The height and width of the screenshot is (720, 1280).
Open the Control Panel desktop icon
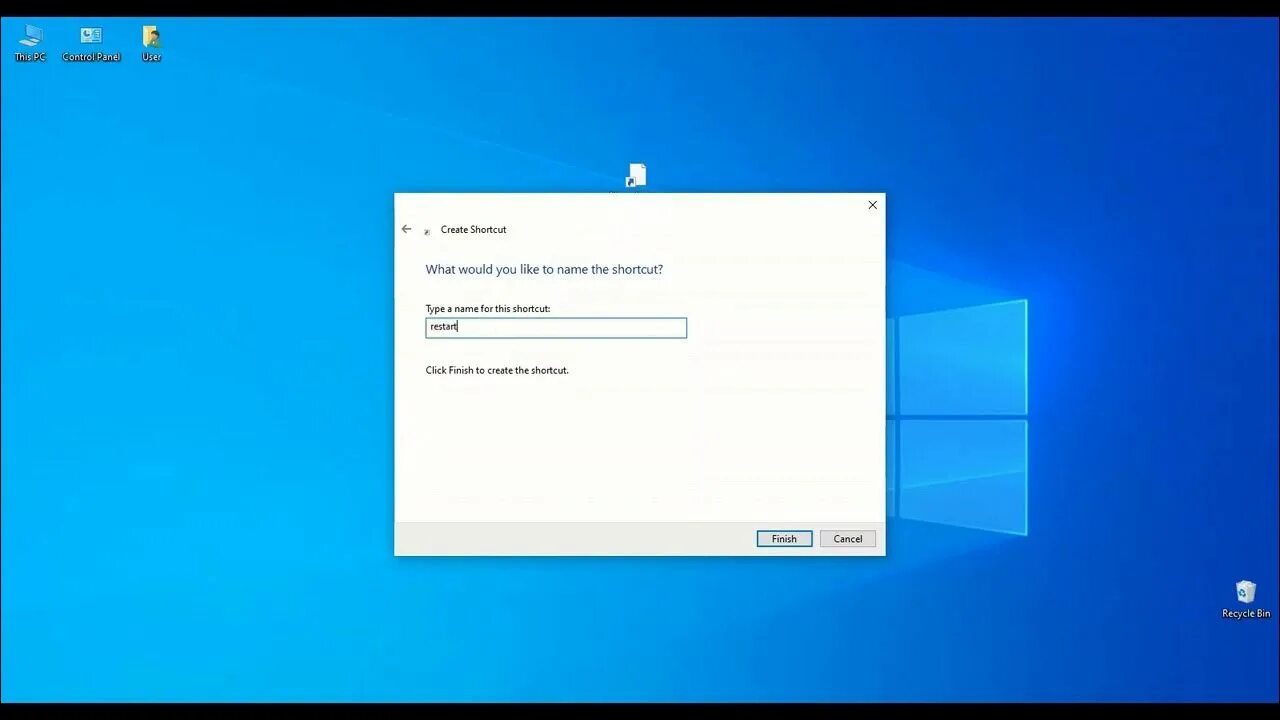(91, 43)
